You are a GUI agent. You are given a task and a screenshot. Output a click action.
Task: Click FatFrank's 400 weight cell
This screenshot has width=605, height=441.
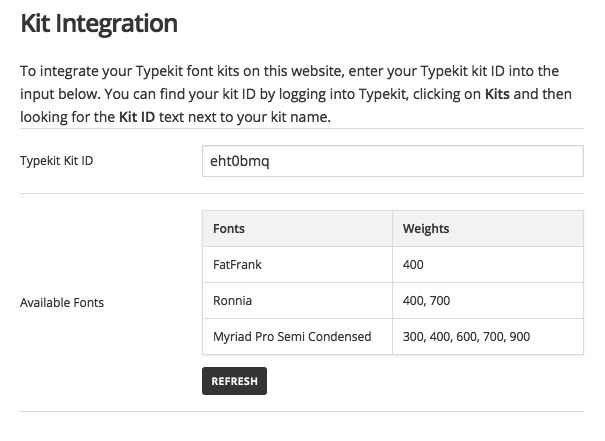pyautogui.click(x=413, y=264)
